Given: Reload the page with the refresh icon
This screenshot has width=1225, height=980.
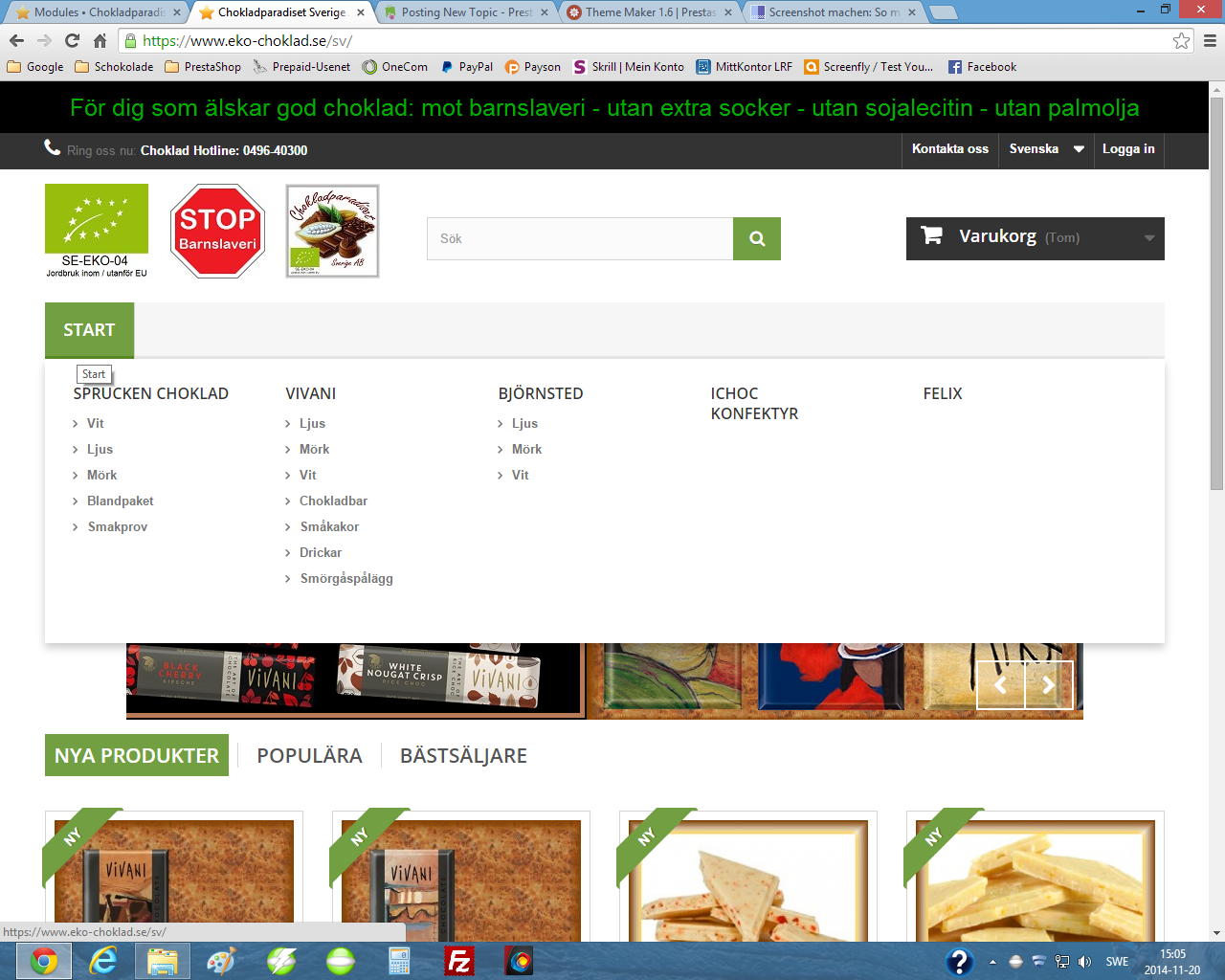Looking at the screenshot, I should (x=72, y=40).
